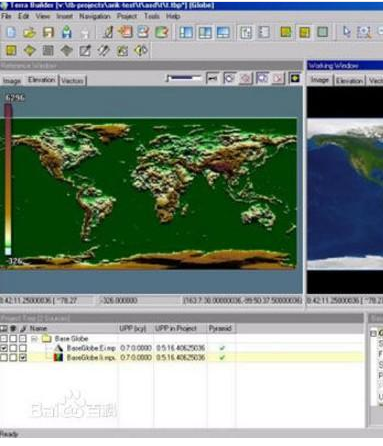Click the pencil edit icon in second toolbar

click(85, 51)
